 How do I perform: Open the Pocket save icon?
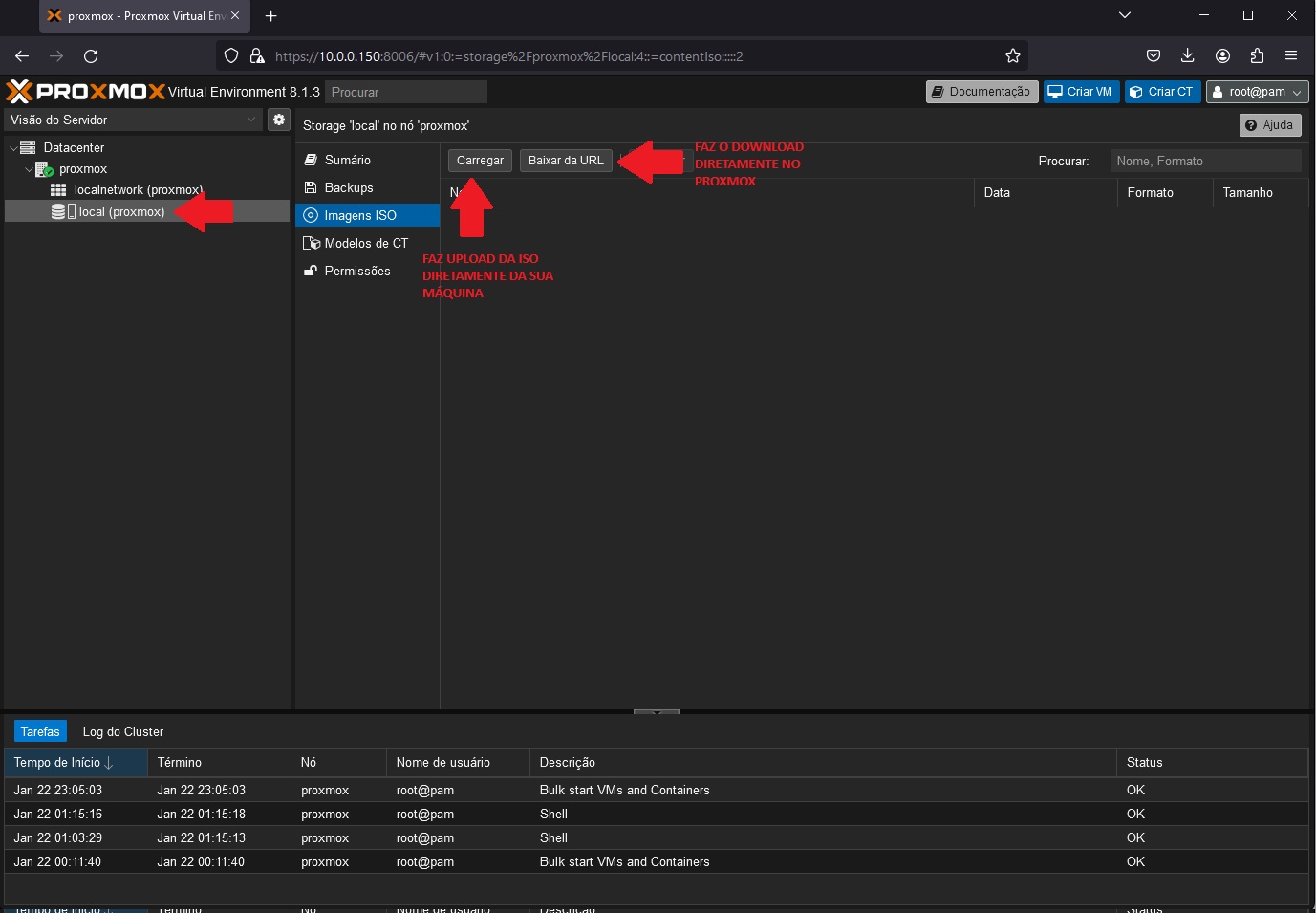(1154, 56)
